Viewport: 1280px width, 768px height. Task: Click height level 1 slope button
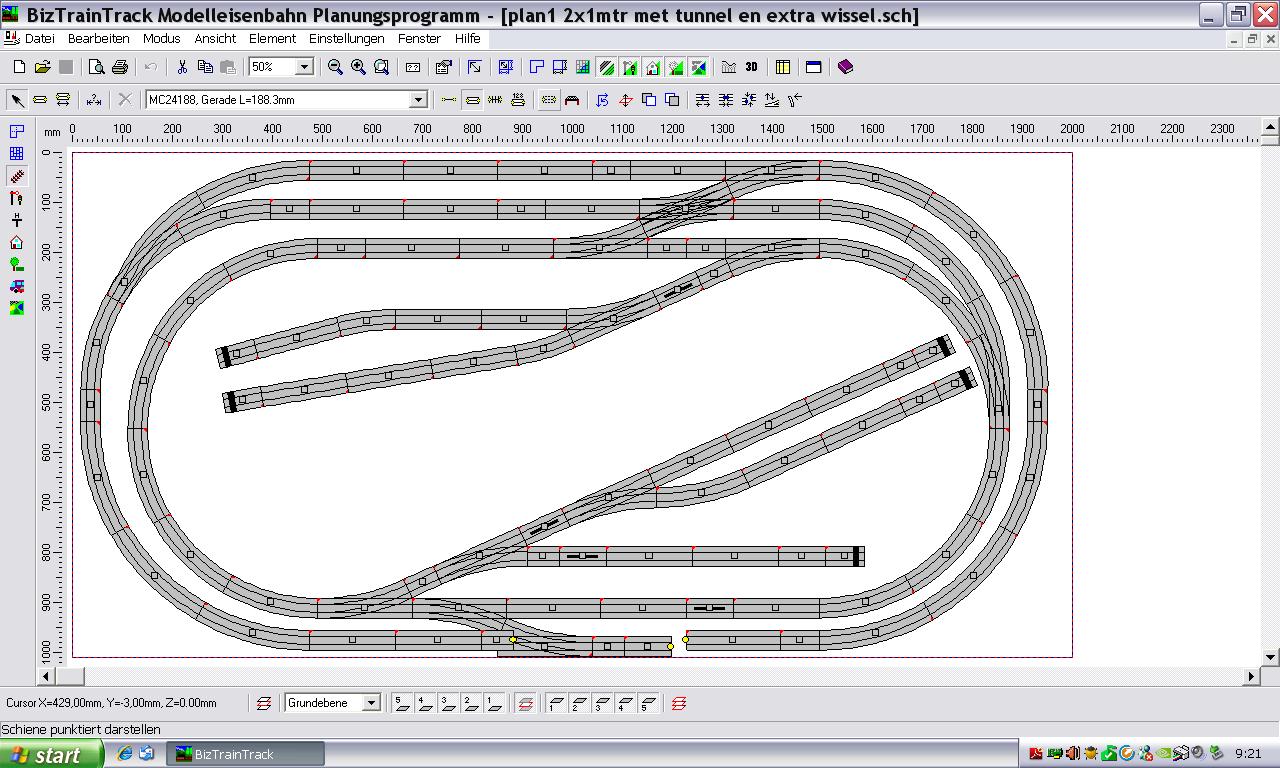(x=556, y=703)
